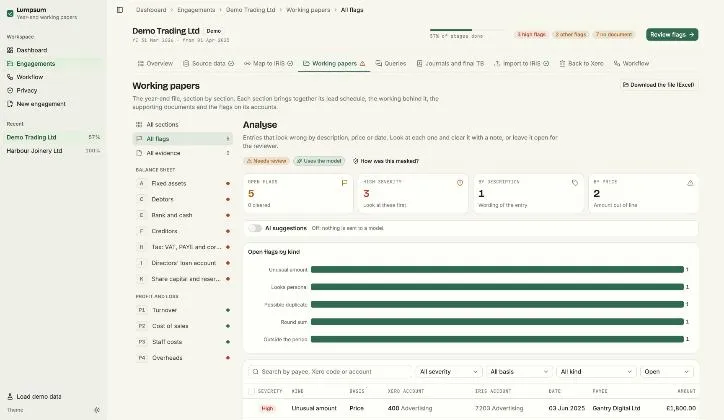The width and height of the screenshot is (724, 420).
Task: Select Staff costs section
Action: pyautogui.click(x=183, y=342)
